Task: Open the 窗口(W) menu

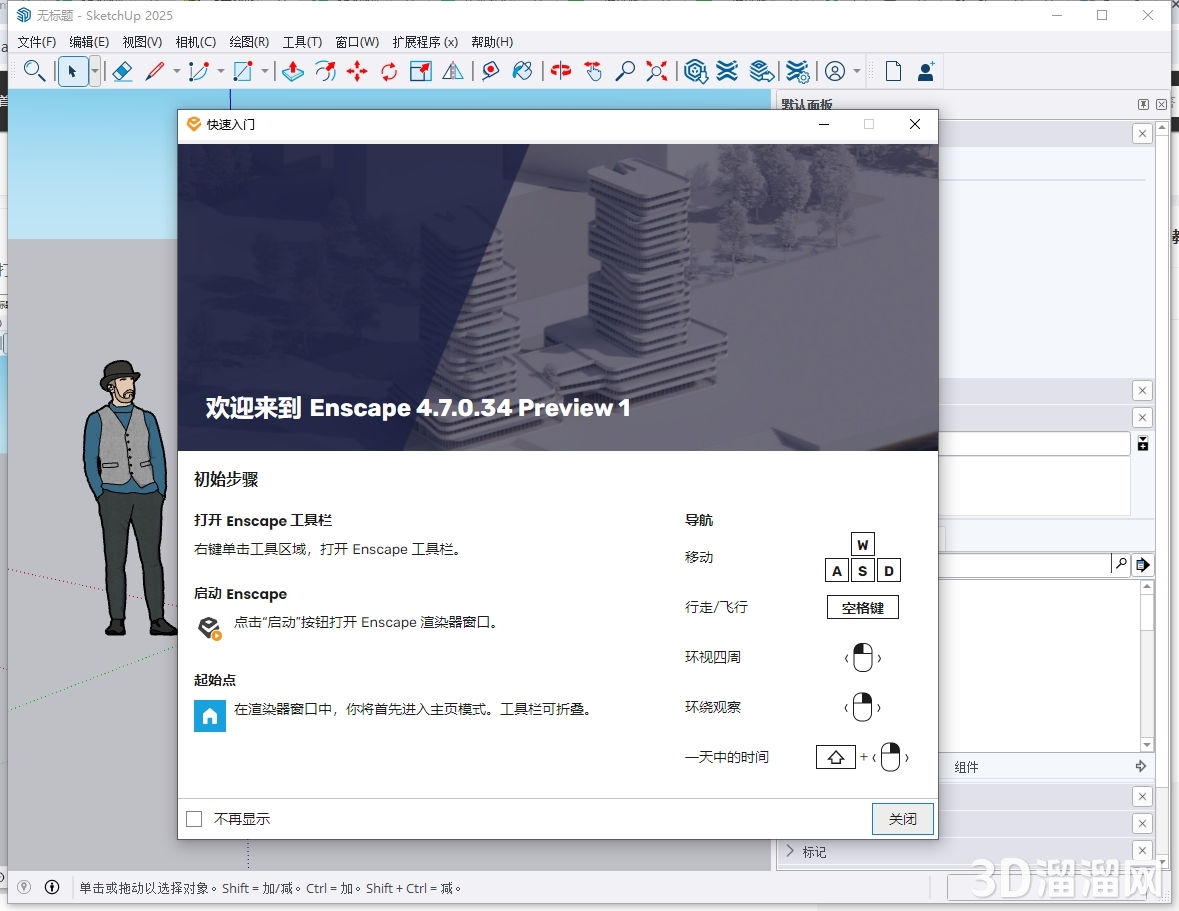Action: click(357, 42)
